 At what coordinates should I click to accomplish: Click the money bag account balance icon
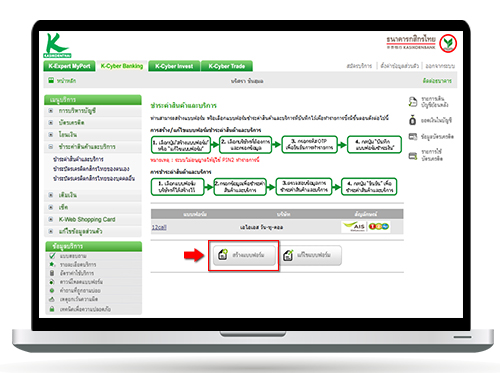(413, 120)
